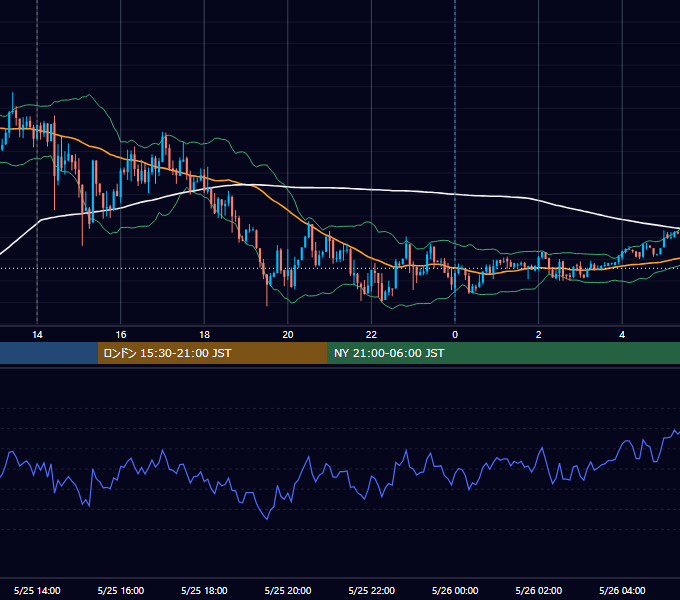680x600 pixels.
Task: Click the London 15:30-21:00 JST session bar
Action: 212,353
